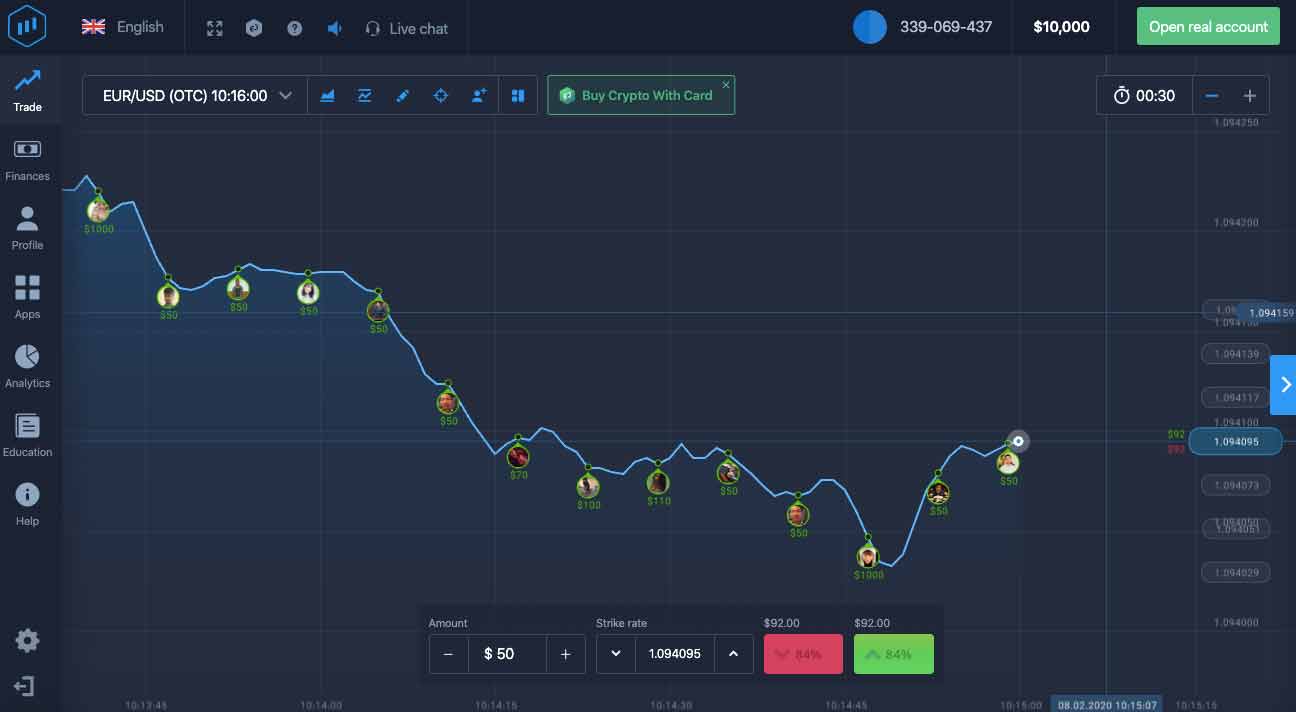1296x712 pixels.
Task: Decrease the trade amount with the minus stepper
Action: [449, 654]
